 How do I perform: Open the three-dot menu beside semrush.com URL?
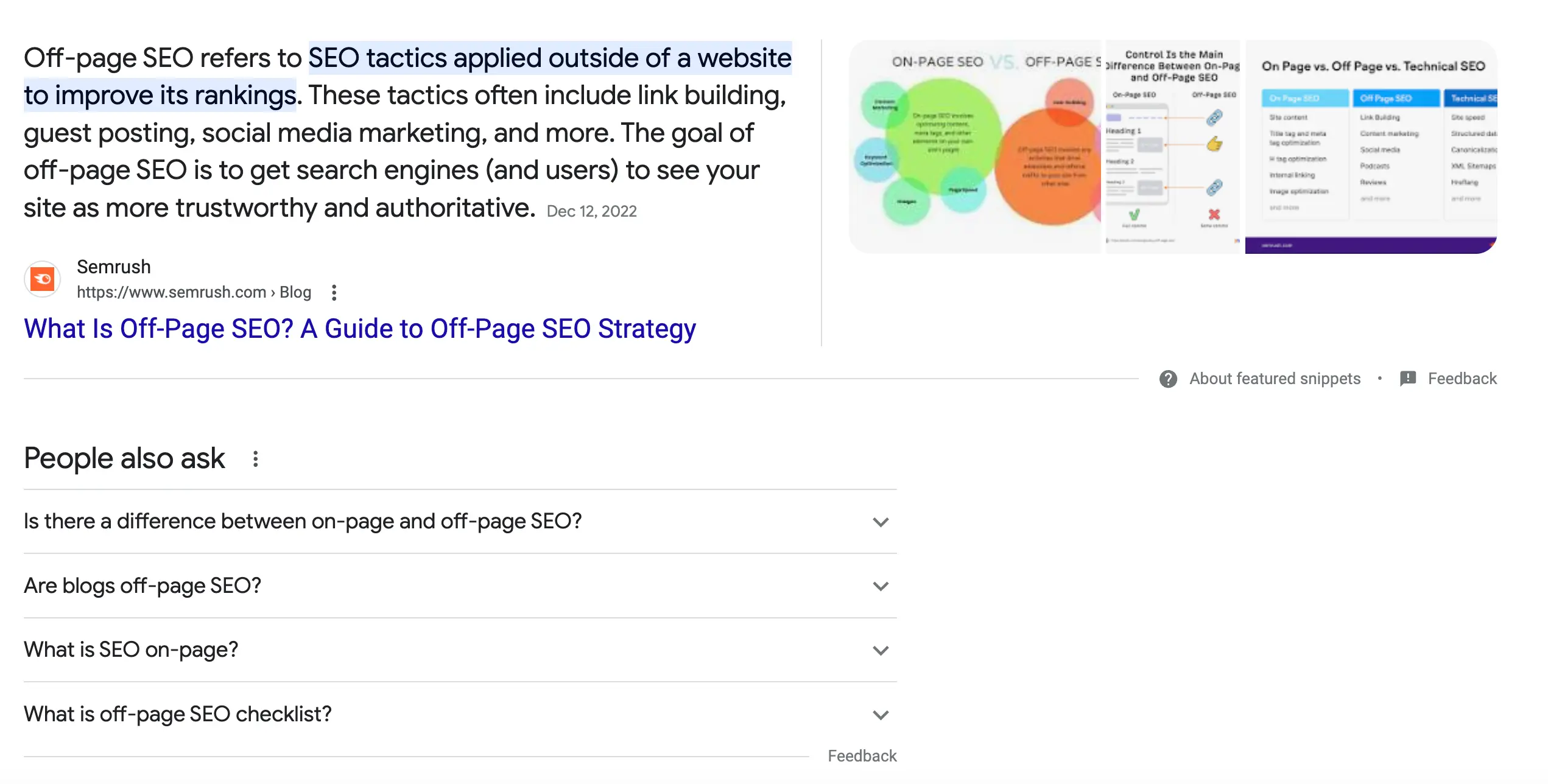point(334,293)
